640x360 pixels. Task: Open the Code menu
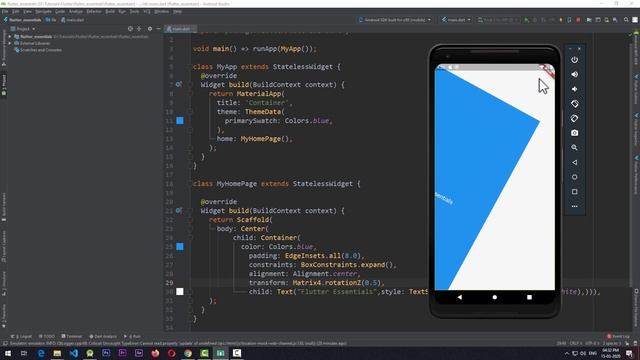pos(60,11)
